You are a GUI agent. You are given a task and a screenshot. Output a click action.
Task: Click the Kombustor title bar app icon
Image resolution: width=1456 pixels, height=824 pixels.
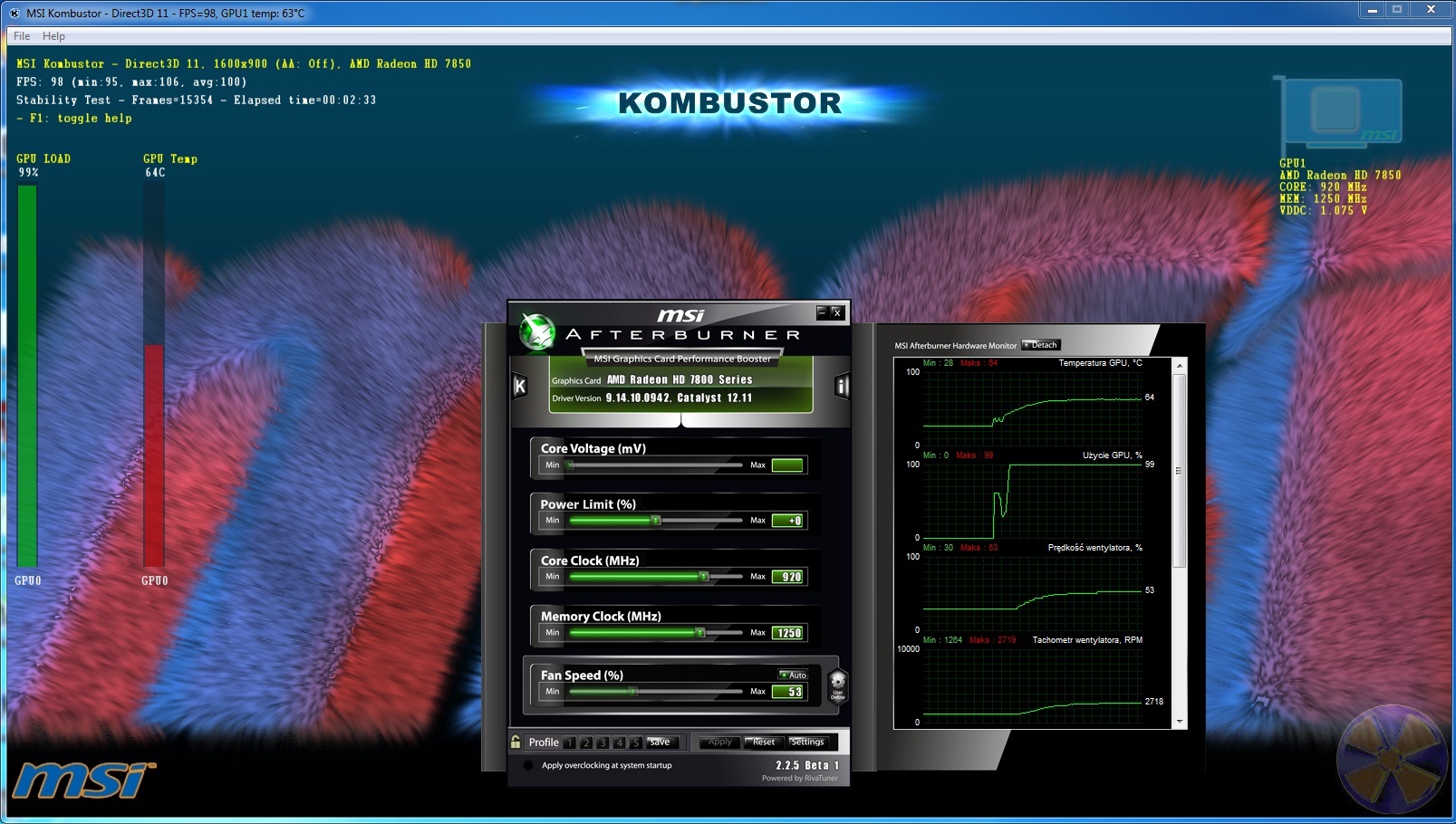point(14,13)
